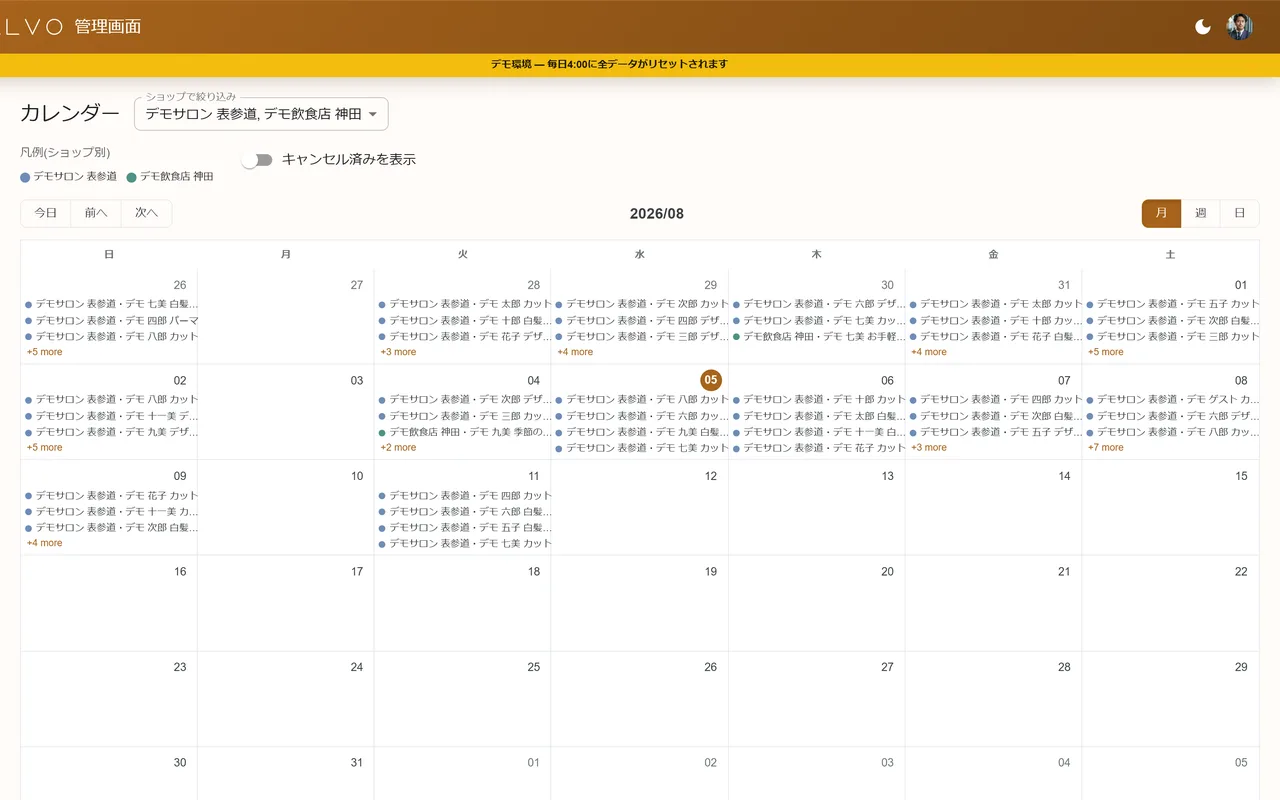Open デモ 八郎 カット event on August 02
1280x800 pixels.
tap(110, 399)
